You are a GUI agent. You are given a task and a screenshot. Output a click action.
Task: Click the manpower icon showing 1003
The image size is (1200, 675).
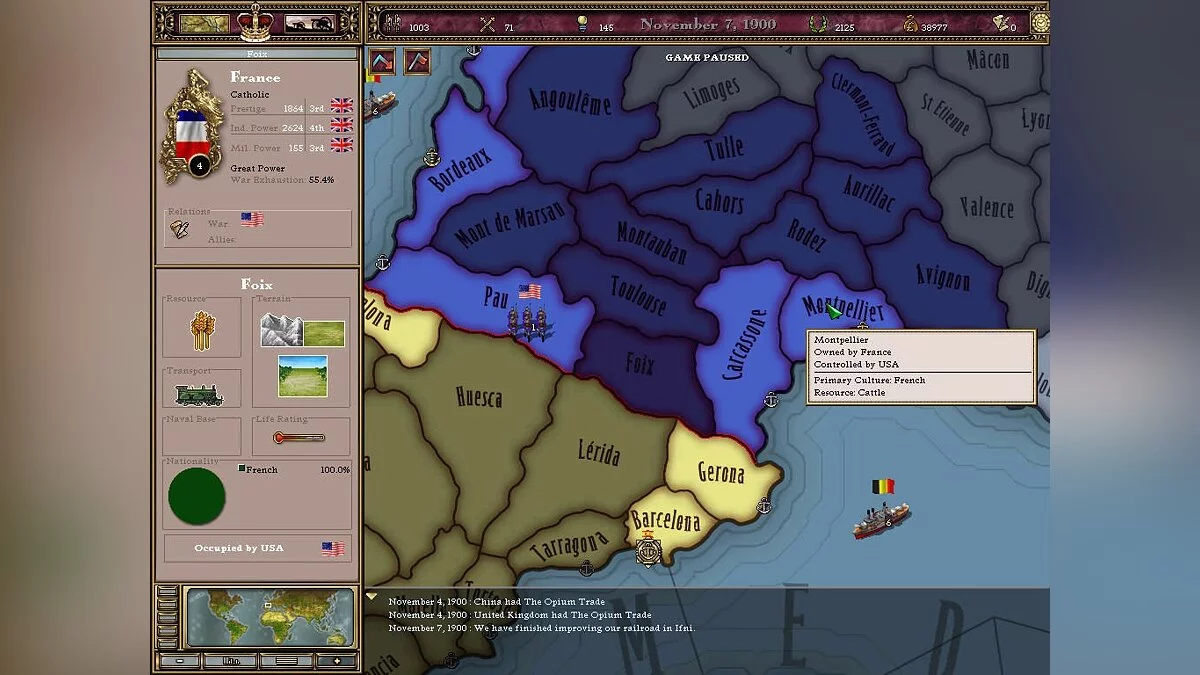point(392,24)
